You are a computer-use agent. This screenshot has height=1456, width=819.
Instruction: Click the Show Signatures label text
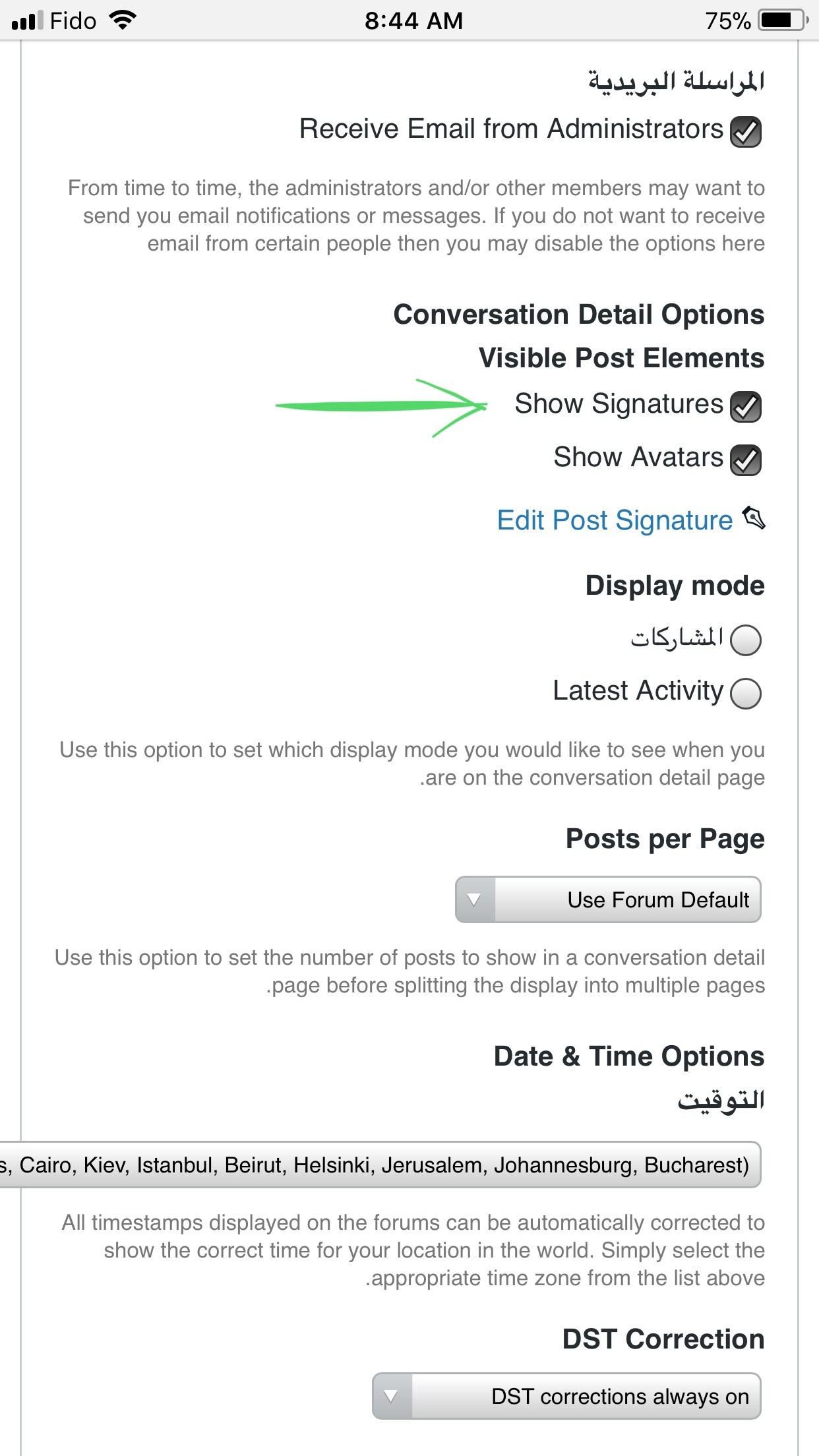point(619,404)
